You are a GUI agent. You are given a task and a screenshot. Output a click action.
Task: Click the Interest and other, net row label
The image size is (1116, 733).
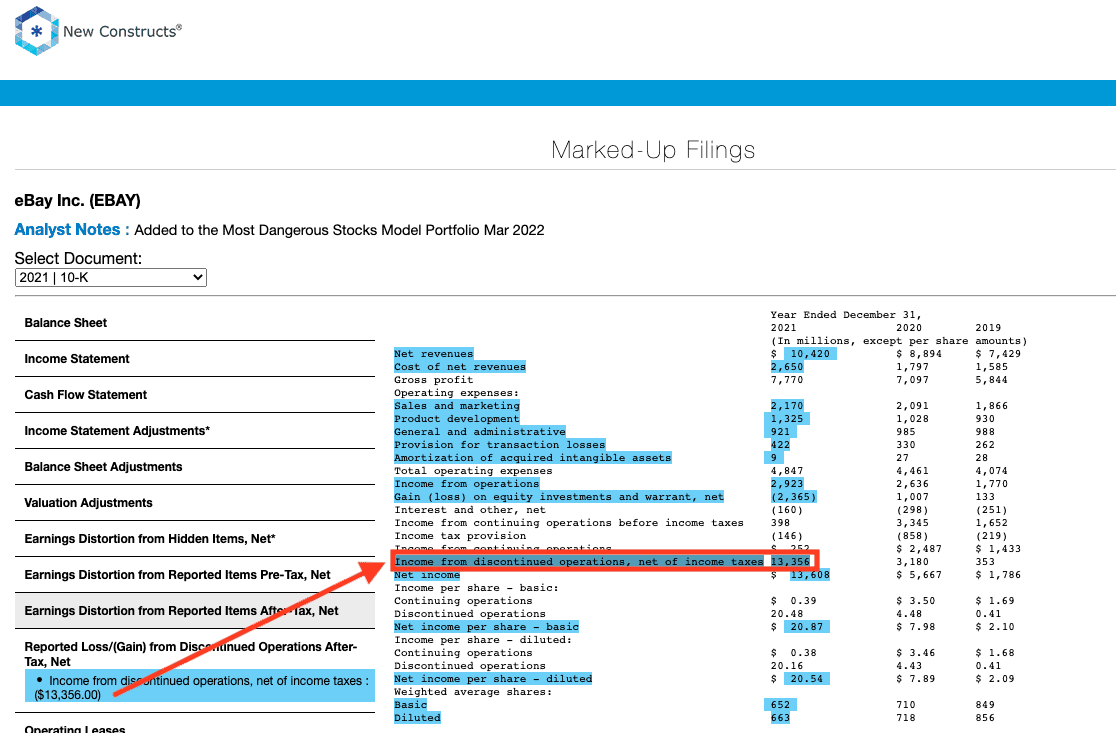coord(470,510)
